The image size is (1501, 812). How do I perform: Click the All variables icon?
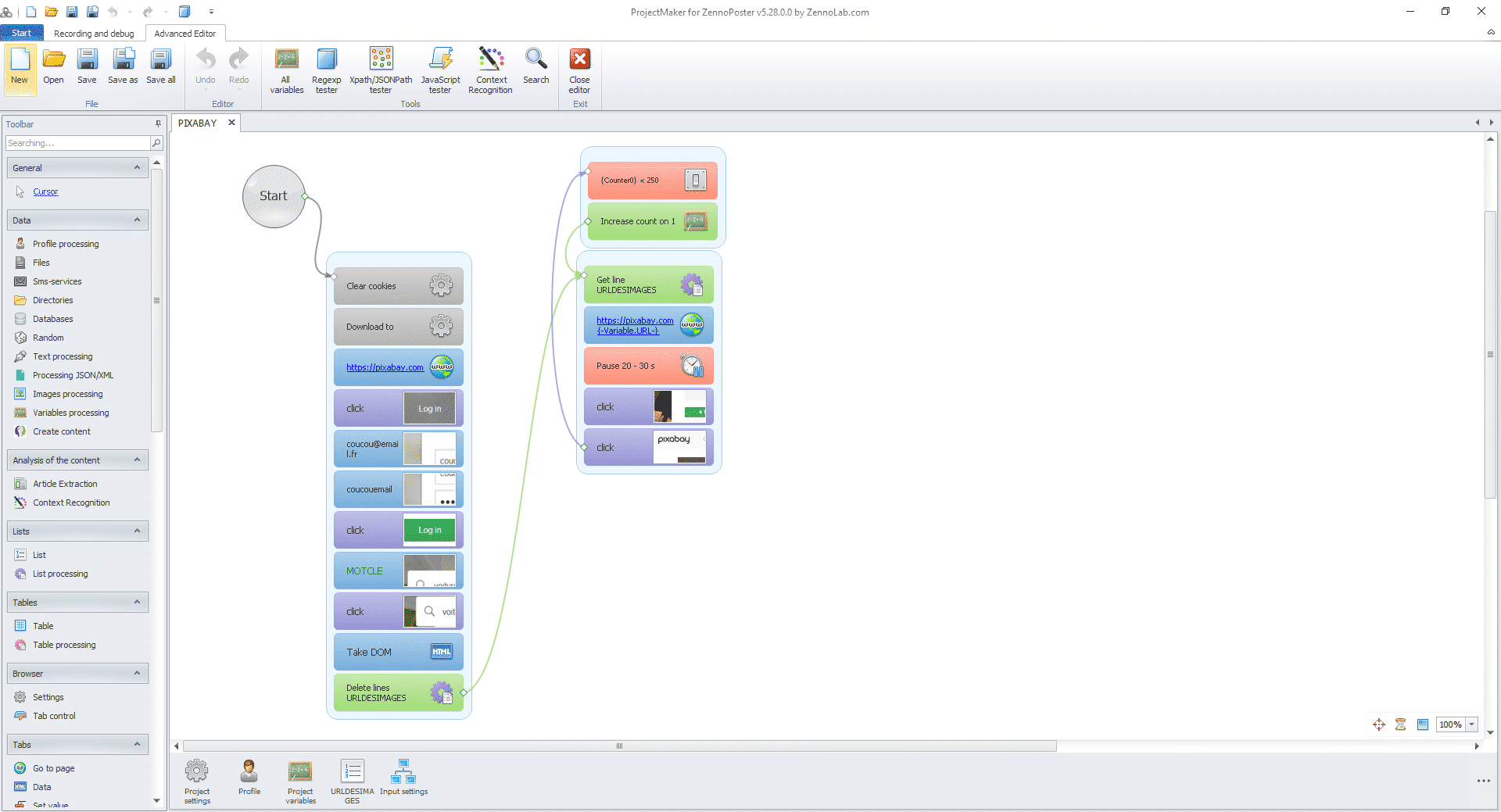pyautogui.click(x=287, y=70)
